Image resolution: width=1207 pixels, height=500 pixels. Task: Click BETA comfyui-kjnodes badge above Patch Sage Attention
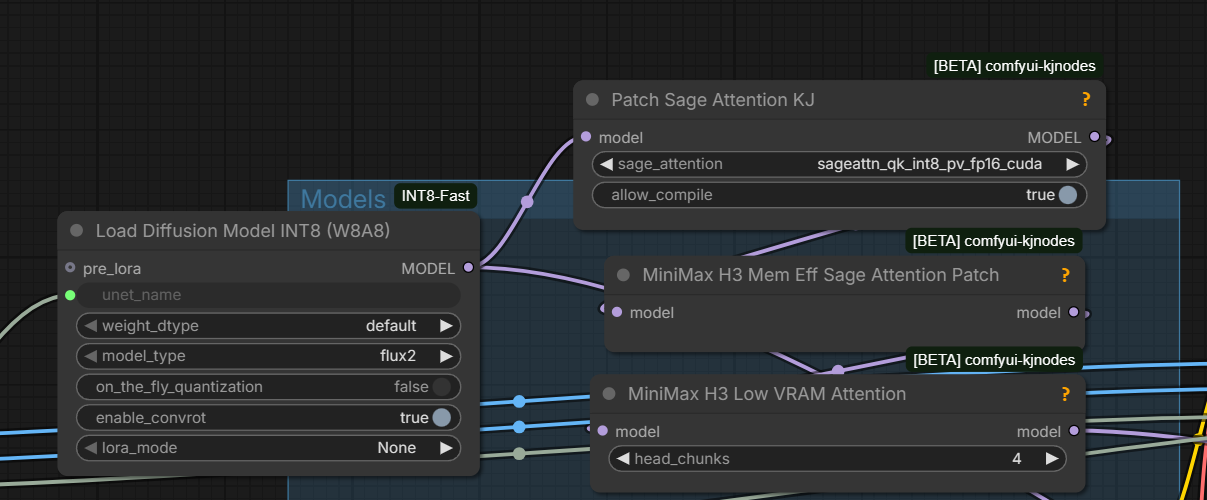(x=1014, y=66)
